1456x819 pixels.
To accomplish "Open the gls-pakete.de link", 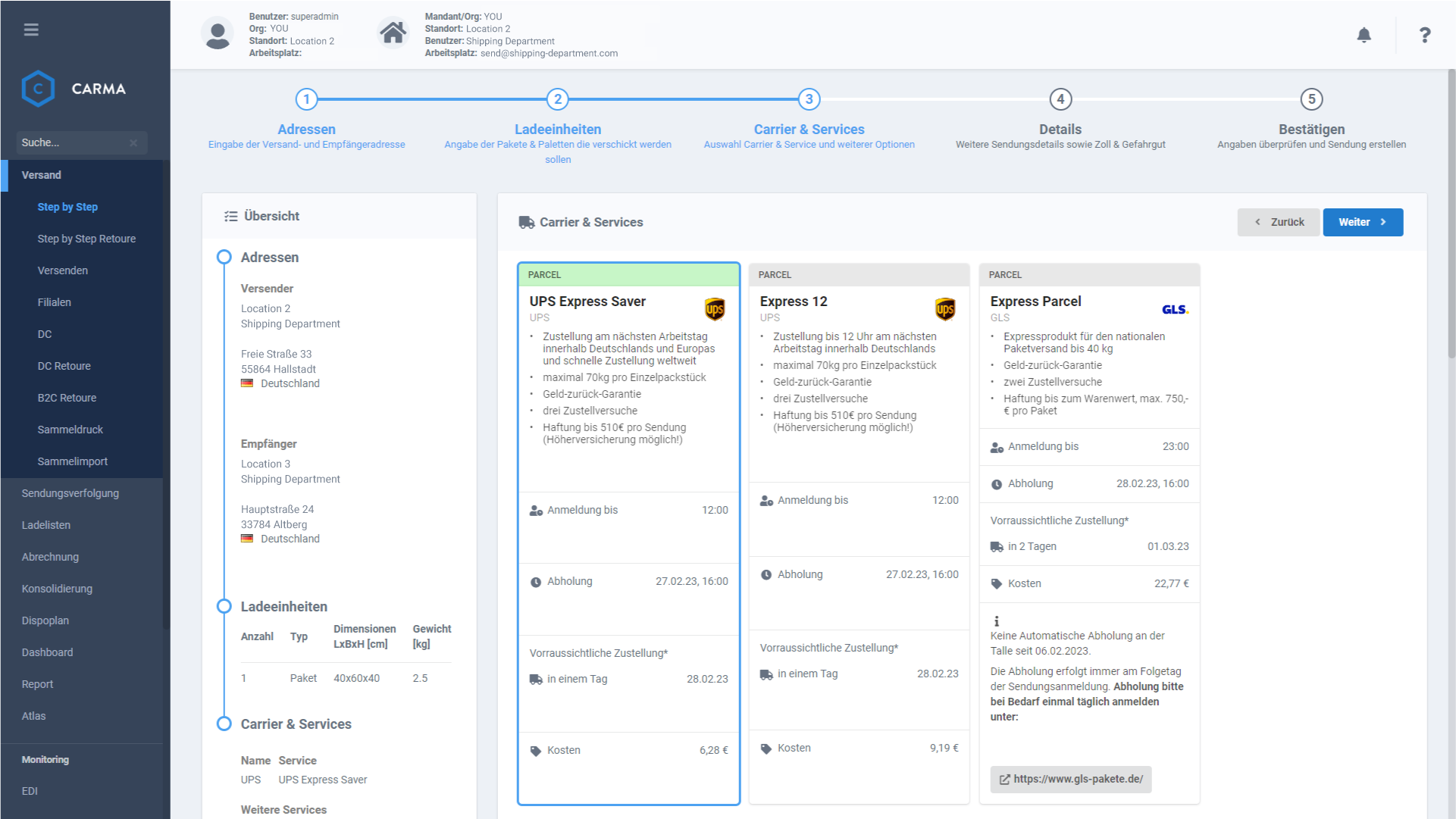I will 1070,779.
